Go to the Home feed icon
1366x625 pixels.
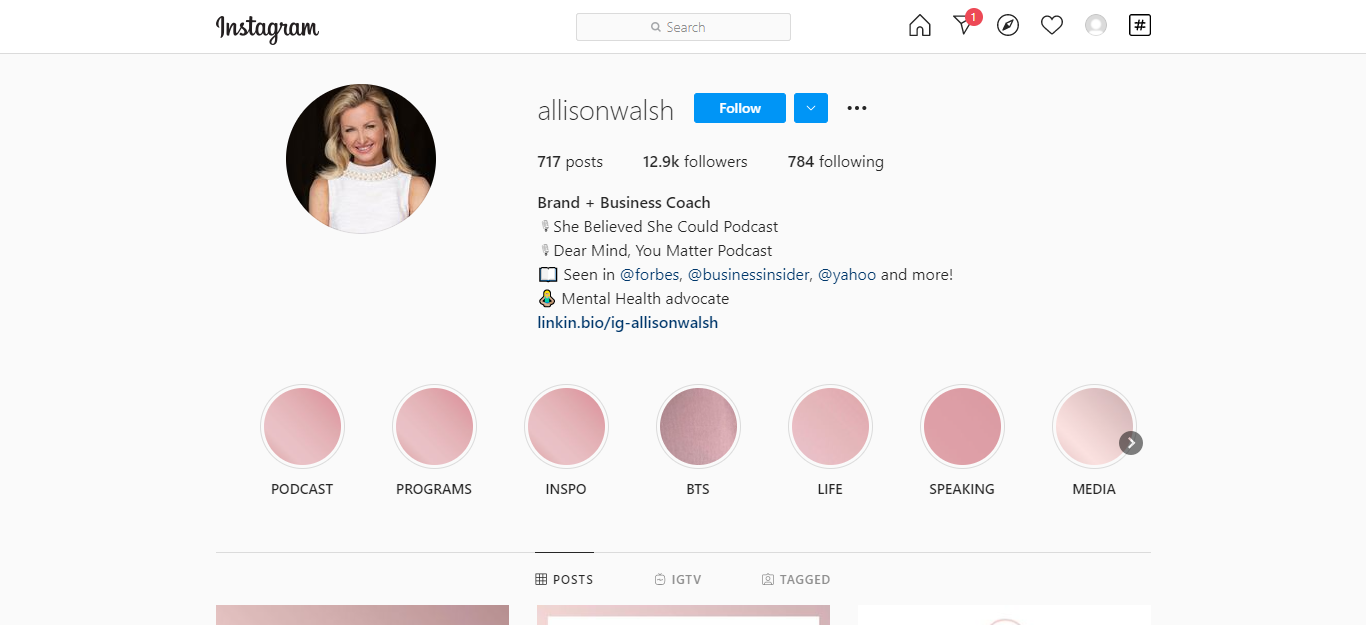click(919, 26)
